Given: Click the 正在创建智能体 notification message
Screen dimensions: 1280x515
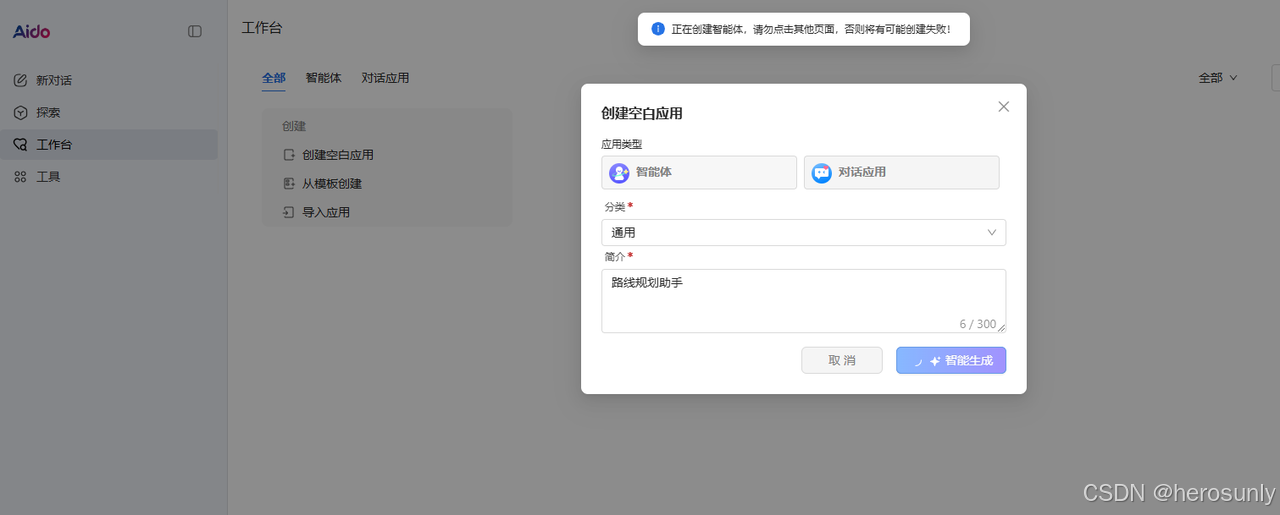Looking at the screenshot, I should 811,29.
